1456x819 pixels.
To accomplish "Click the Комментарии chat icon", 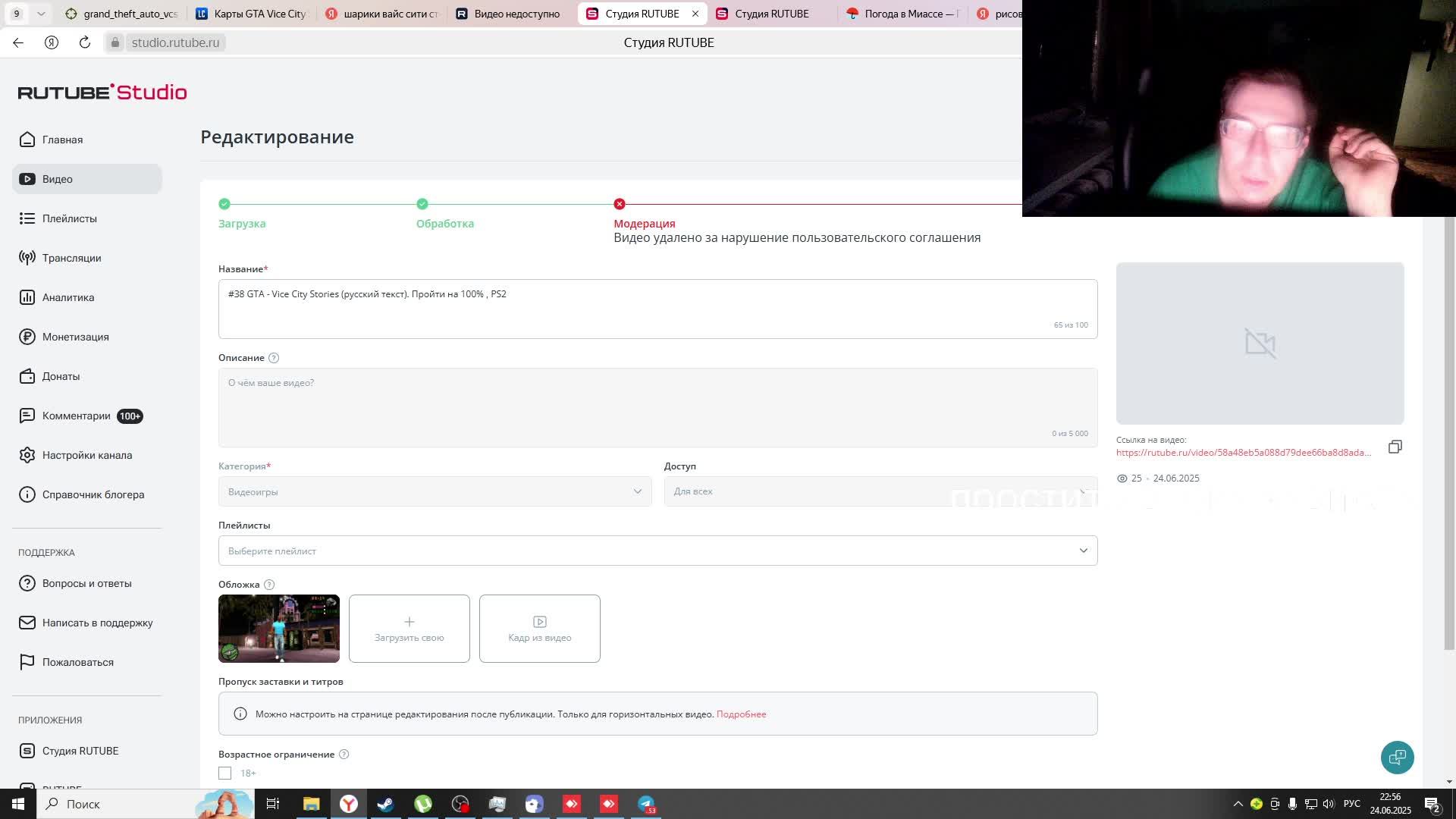I will (27, 416).
